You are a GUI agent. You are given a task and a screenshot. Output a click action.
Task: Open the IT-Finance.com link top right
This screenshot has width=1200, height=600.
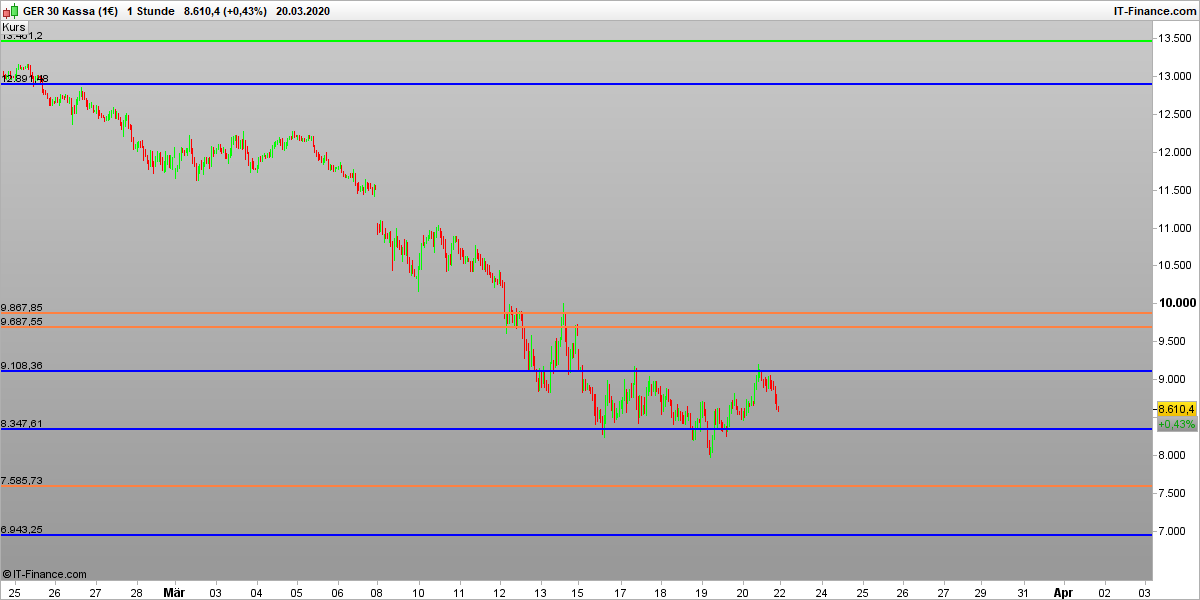click(1154, 11)
